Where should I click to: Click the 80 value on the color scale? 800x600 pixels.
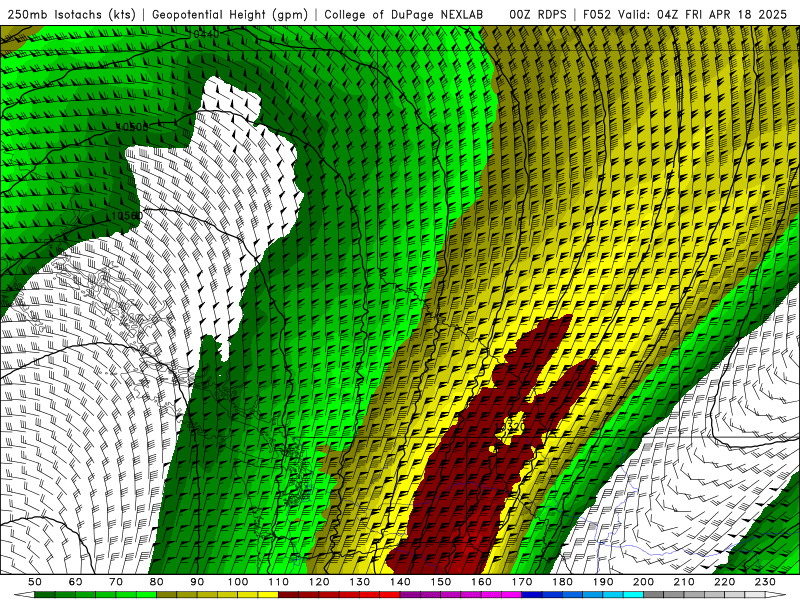coord(156,582)
